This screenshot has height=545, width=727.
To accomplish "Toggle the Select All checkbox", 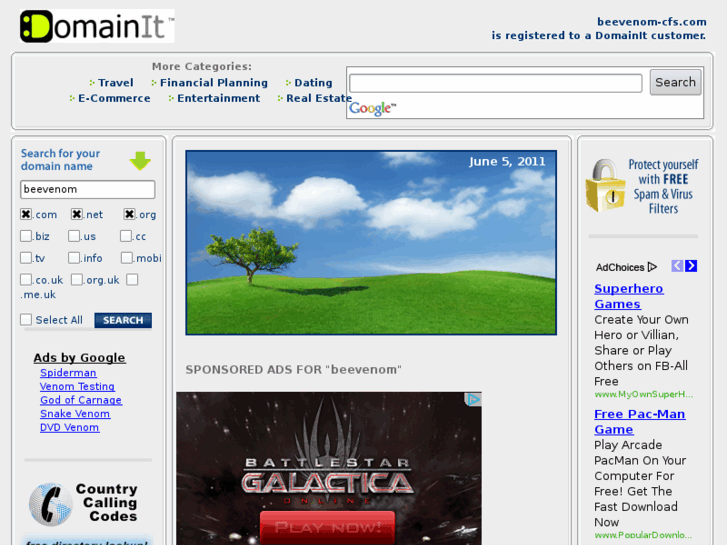I will coord(26,320).
